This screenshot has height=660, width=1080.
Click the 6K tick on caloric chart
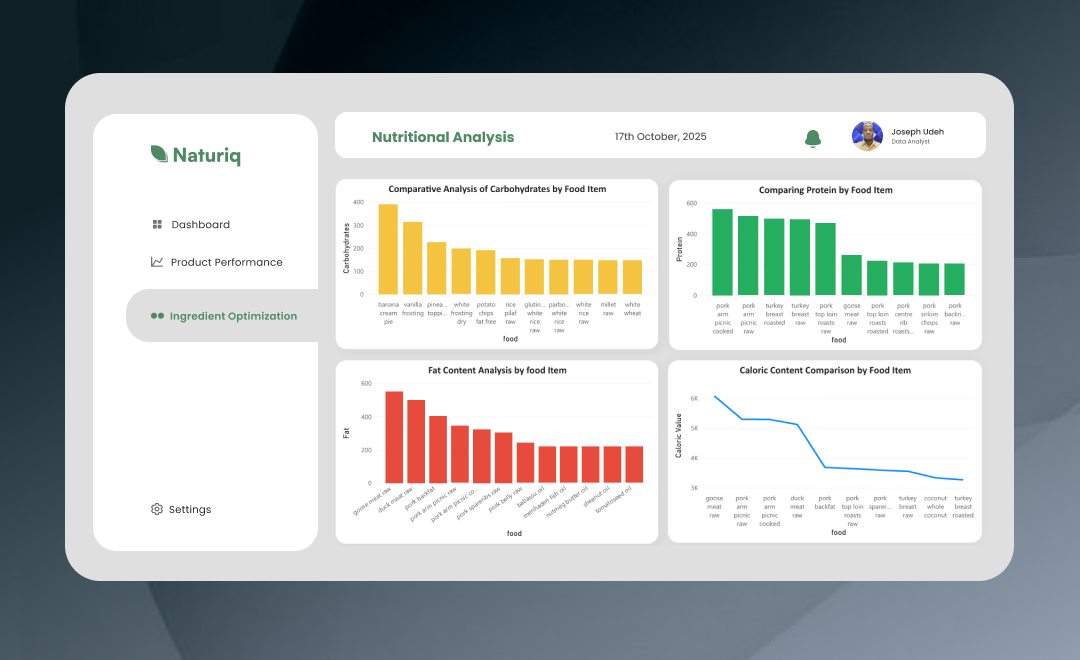pos(694,398)
